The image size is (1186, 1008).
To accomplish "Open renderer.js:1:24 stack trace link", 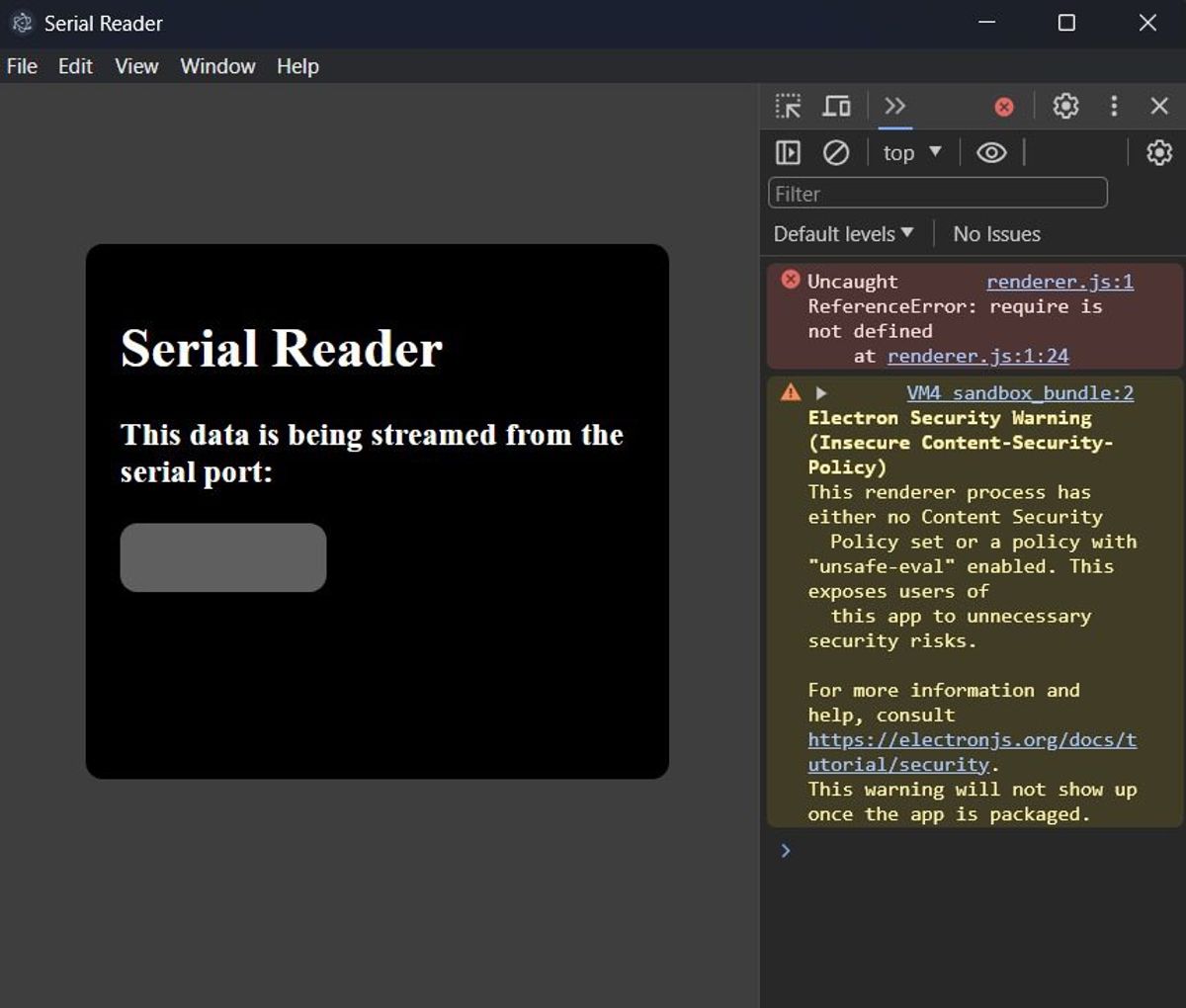I will pyautogui.click(x=977, y=356).
